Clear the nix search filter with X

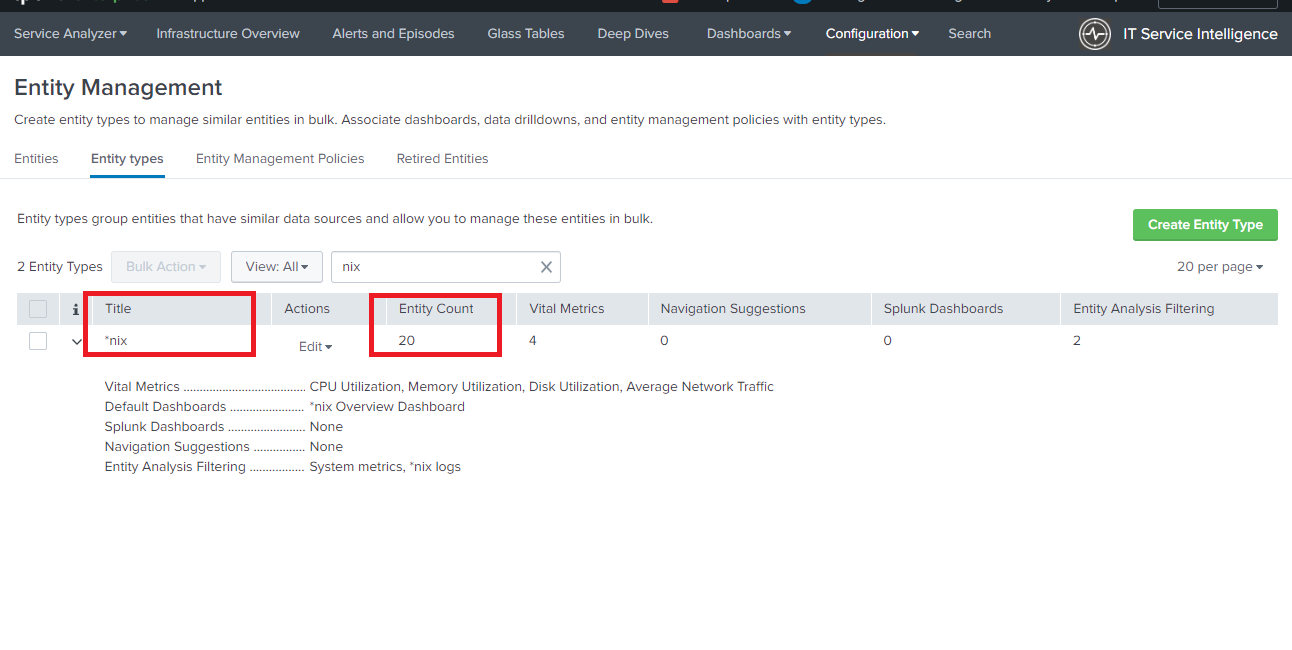(546, 267)
